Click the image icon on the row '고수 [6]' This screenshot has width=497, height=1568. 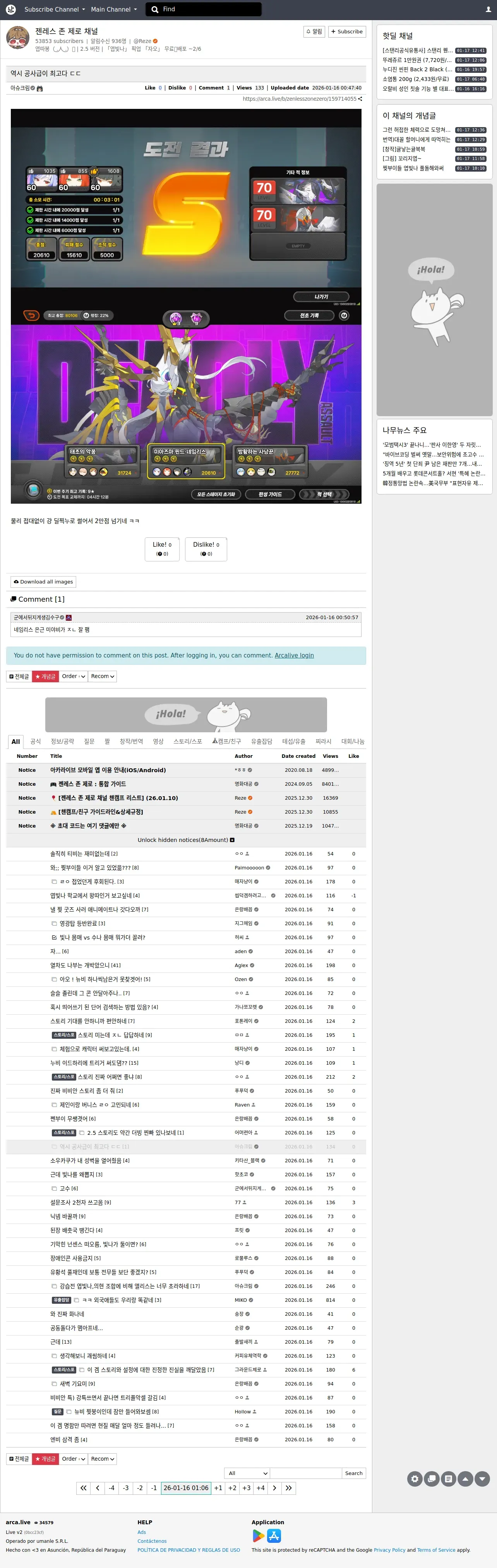click(x=54, y=1188)
